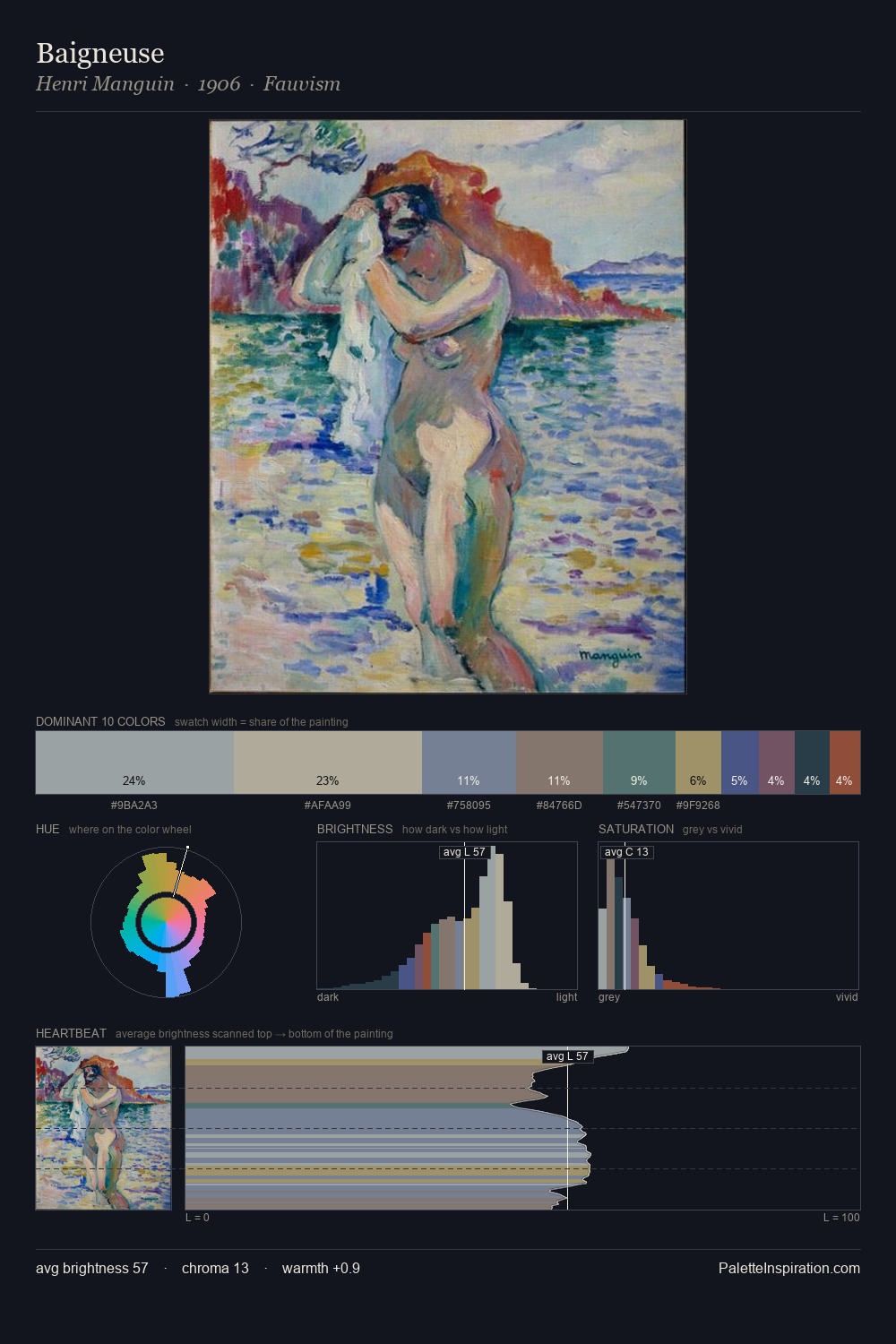Click the "L = 0" axis label

[x=197, y=1218]
